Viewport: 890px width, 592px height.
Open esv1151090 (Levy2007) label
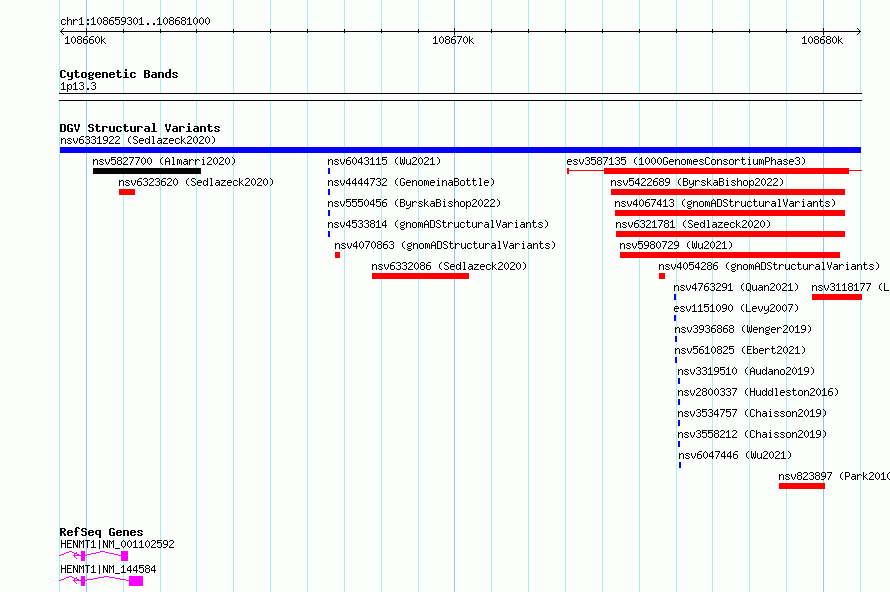(x=736, y=308)
